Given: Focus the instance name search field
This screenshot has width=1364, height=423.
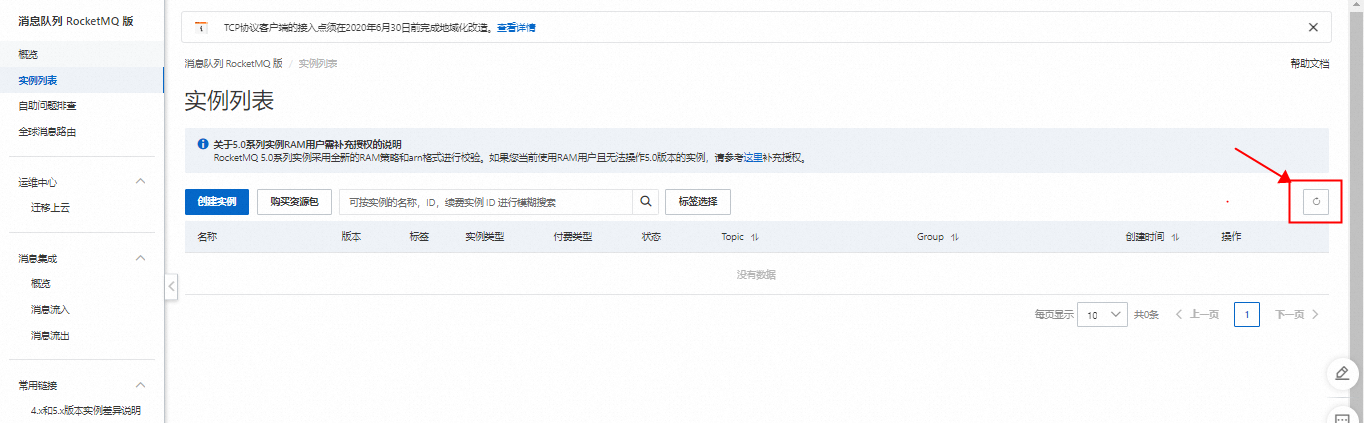Looking at the screenshot, I should tap(486, 202).
